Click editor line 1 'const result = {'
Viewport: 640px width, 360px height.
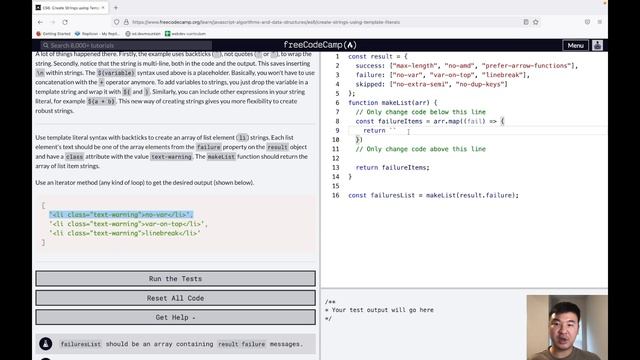point(378,56)
